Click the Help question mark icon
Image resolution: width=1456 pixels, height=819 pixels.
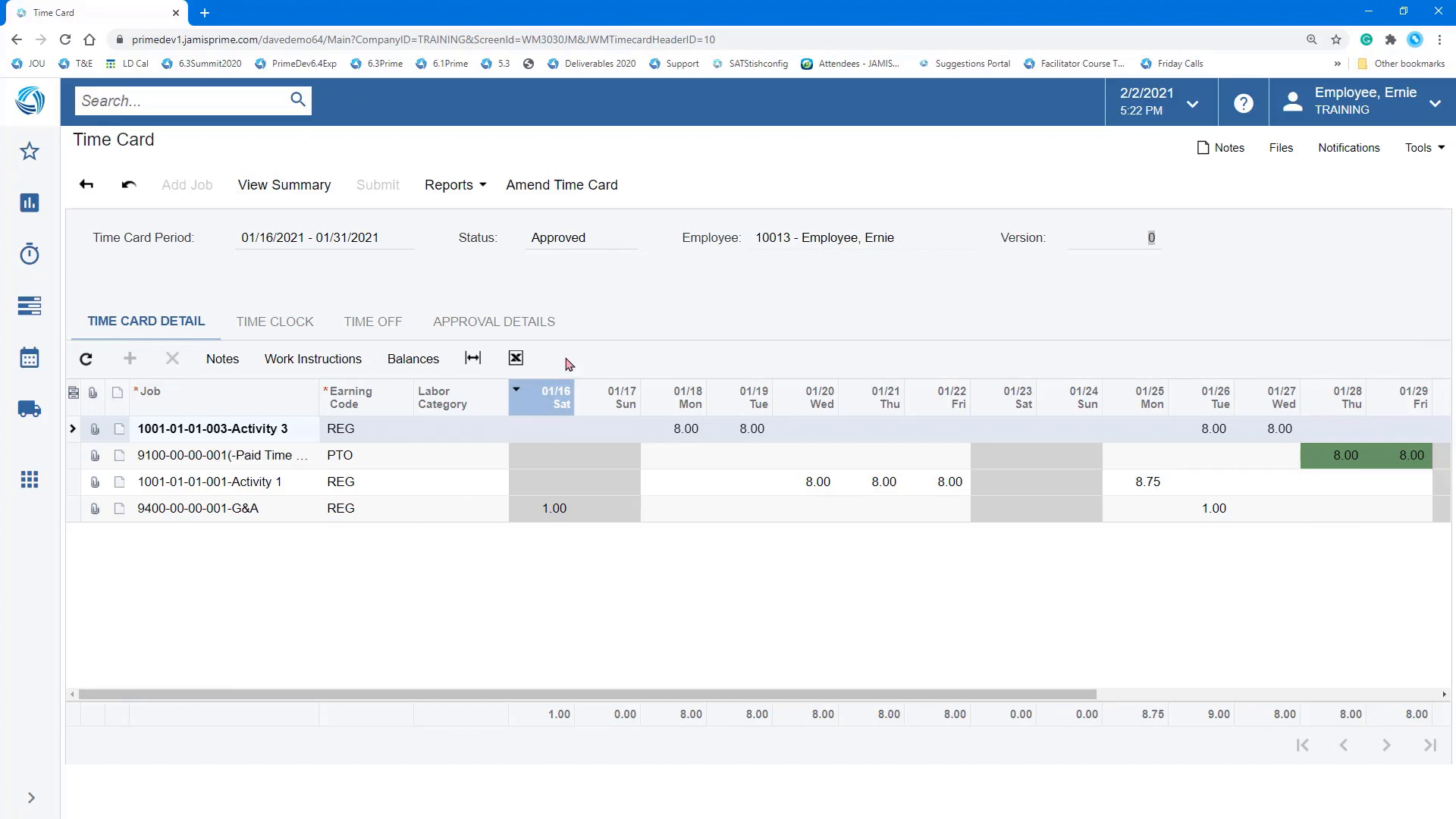(x=1243, y=102)
